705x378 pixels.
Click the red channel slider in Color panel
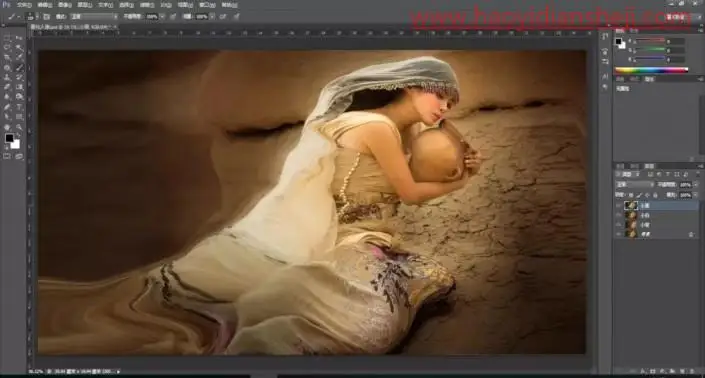coord(650,41)
